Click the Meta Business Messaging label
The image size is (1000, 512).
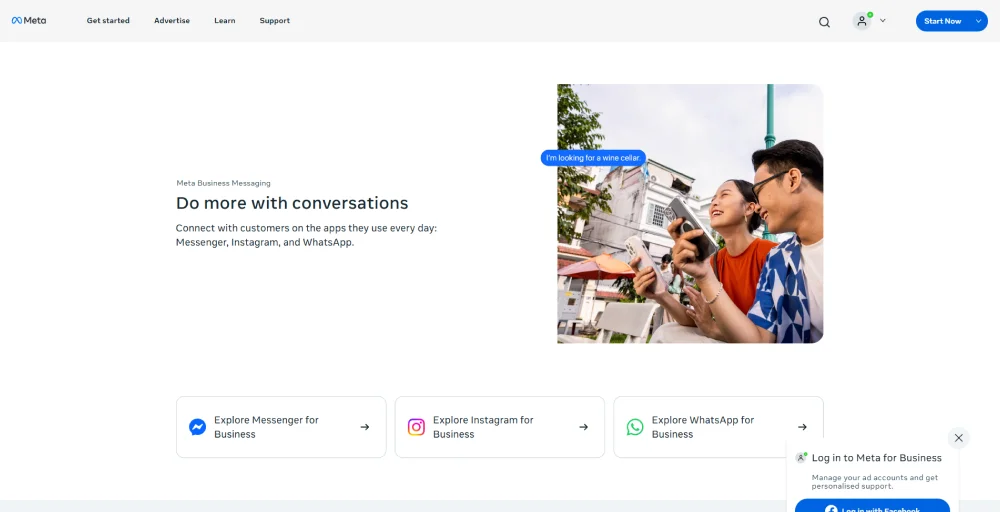pyautogui.click(x=223, y=183)
